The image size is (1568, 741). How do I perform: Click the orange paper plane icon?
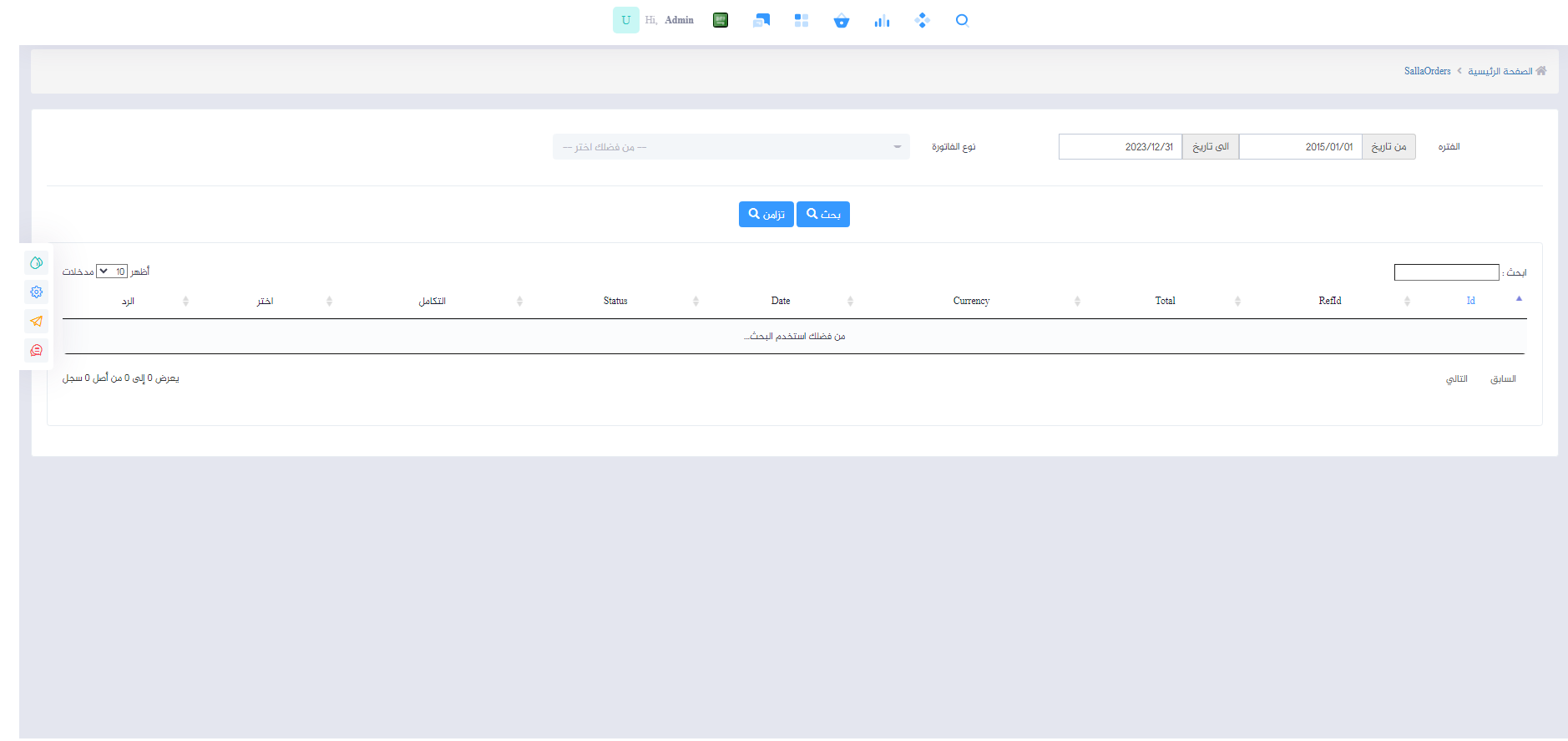point(37,322)
